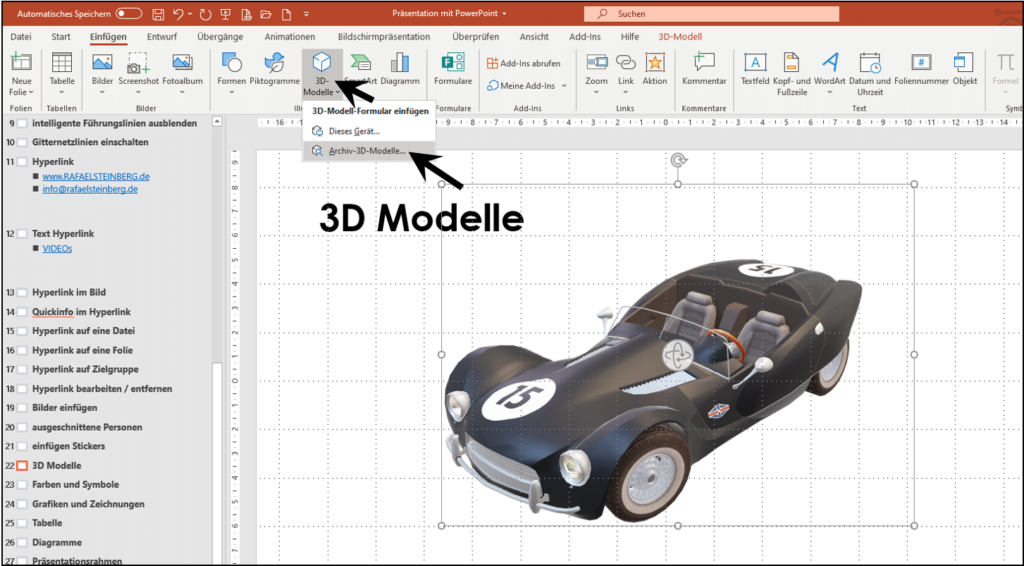
Task: Click Add-Ins abrufen
Action: click(524, 63)
